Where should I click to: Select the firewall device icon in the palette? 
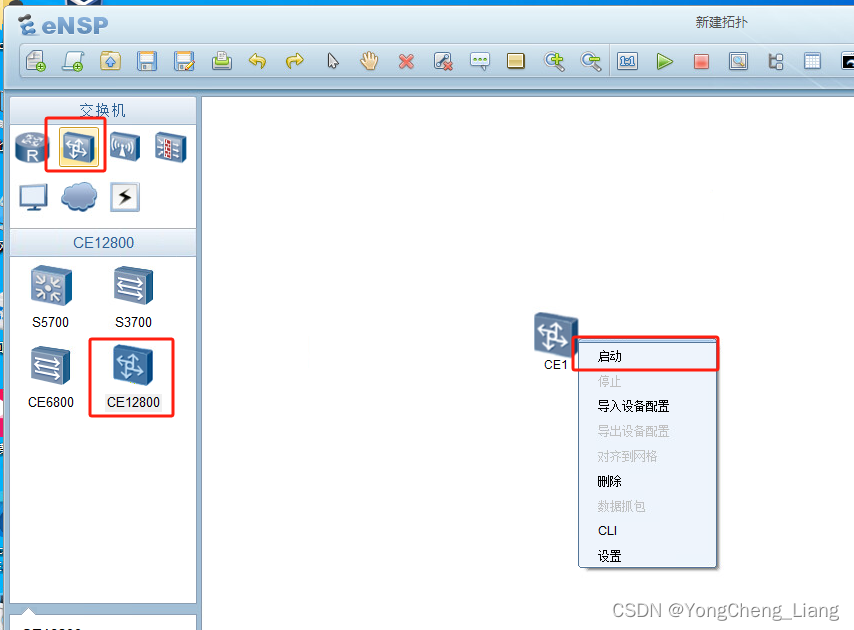[169, 146]
